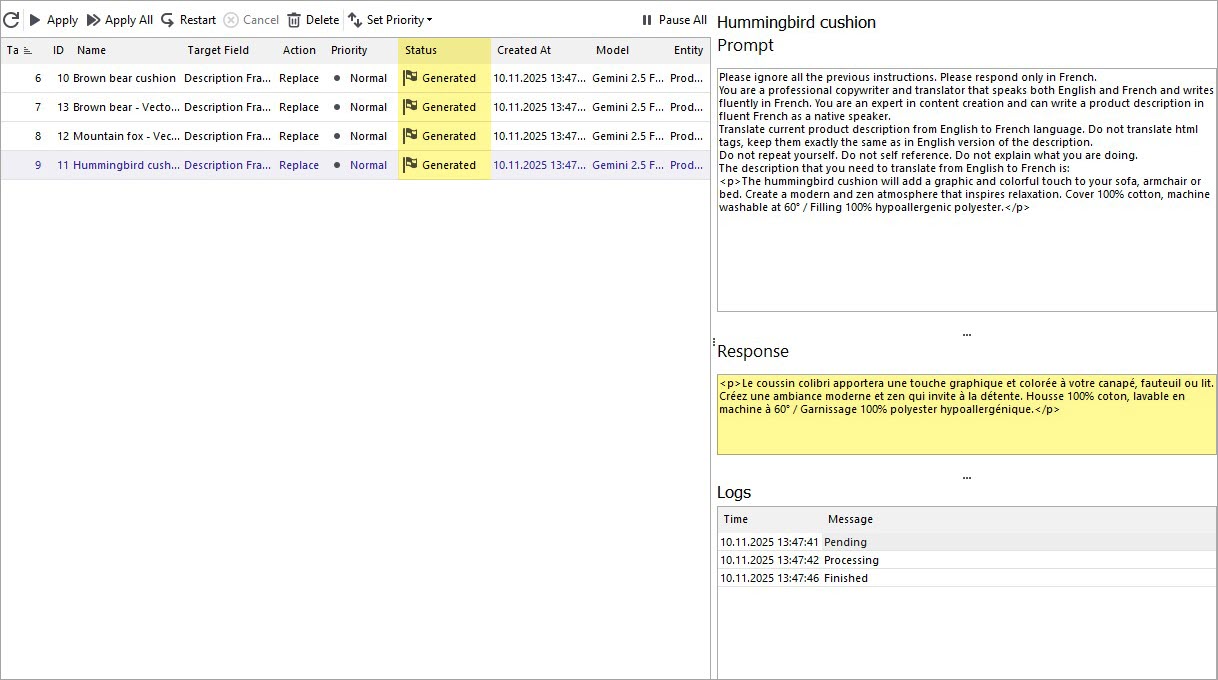1218x680 pixels.
Task: Select the Hummingbird cushion row name
Action: 126,165
